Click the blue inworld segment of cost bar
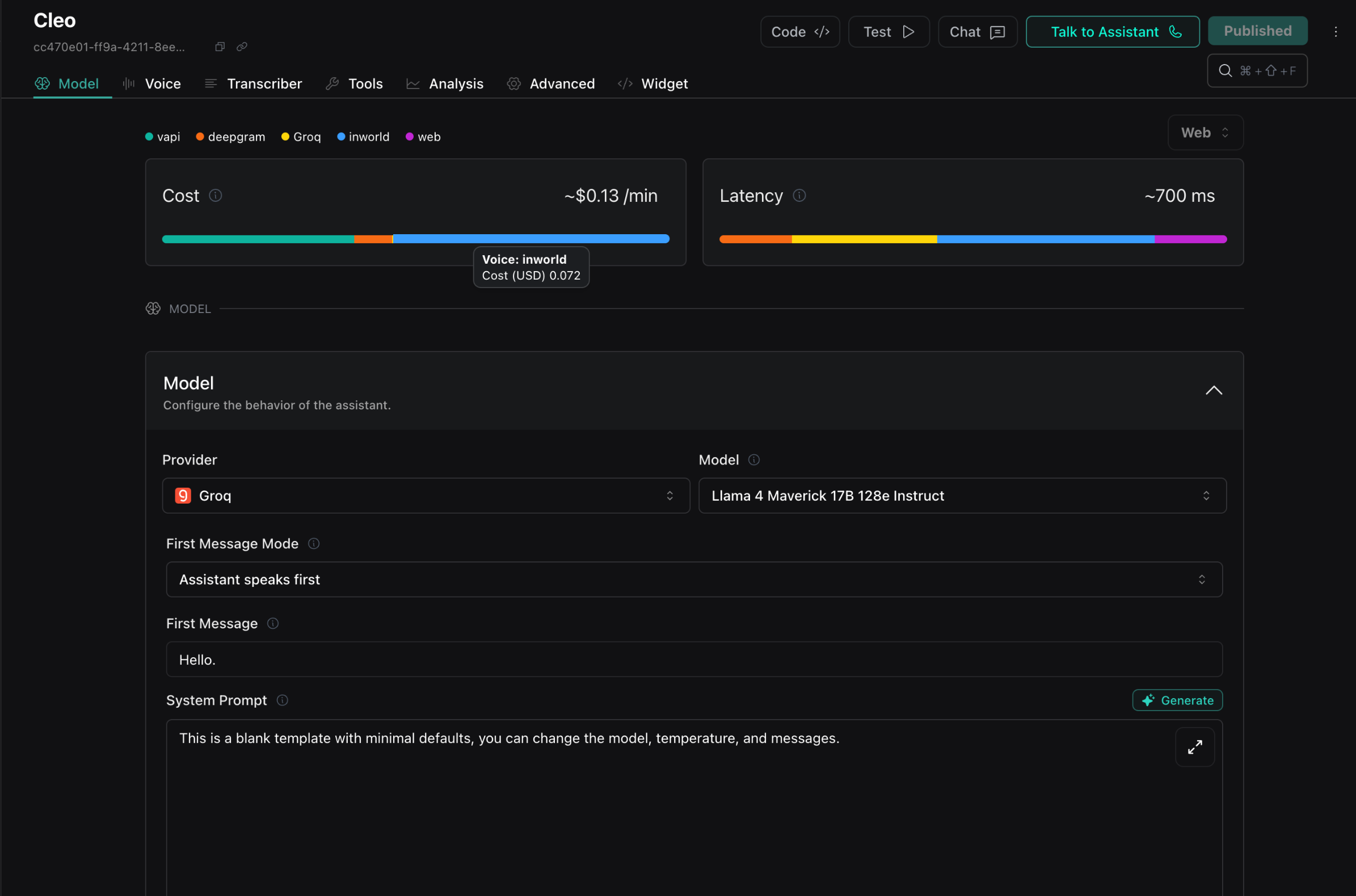The height and width of the screenshot is (896, 1356). click(x=530, y=239)
